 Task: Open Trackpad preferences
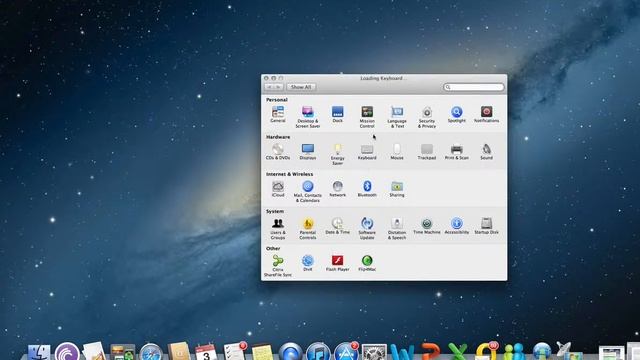pos(427,151)
